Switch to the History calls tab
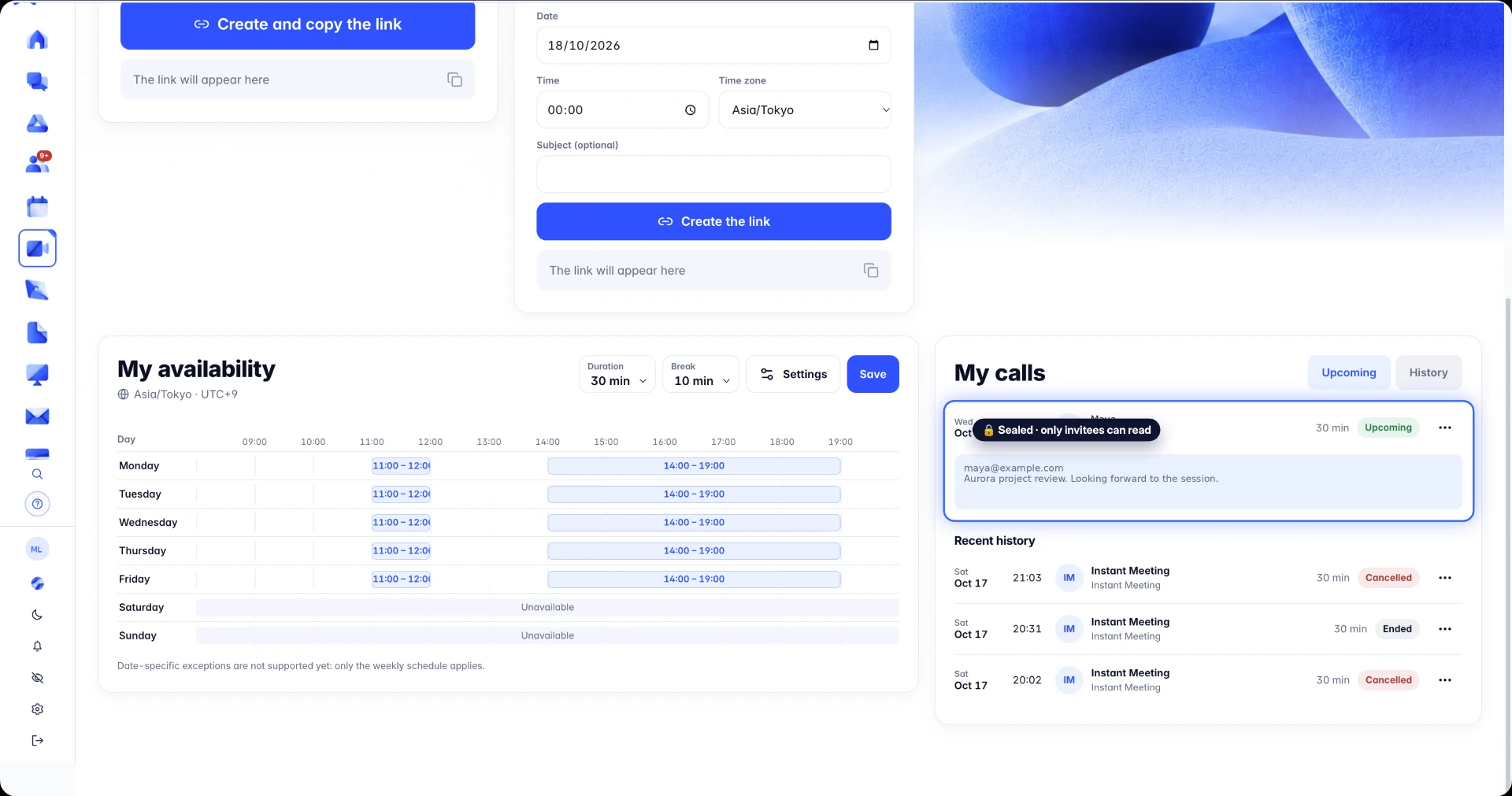Image resolution: width=1512 pixels, height=796 pixels. [1428, 372]
